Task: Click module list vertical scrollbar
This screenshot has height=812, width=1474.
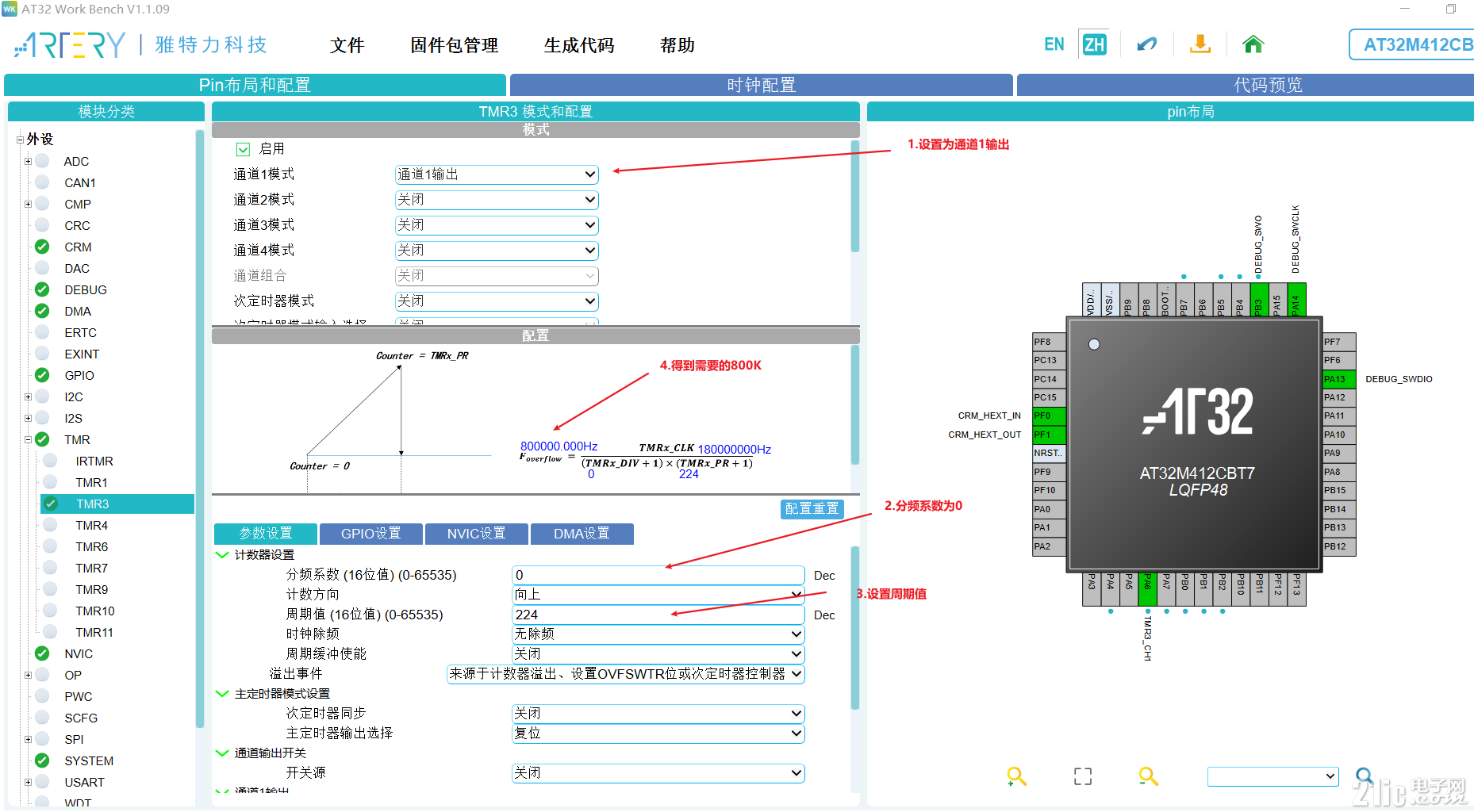Action: click(x=200, y=428)
